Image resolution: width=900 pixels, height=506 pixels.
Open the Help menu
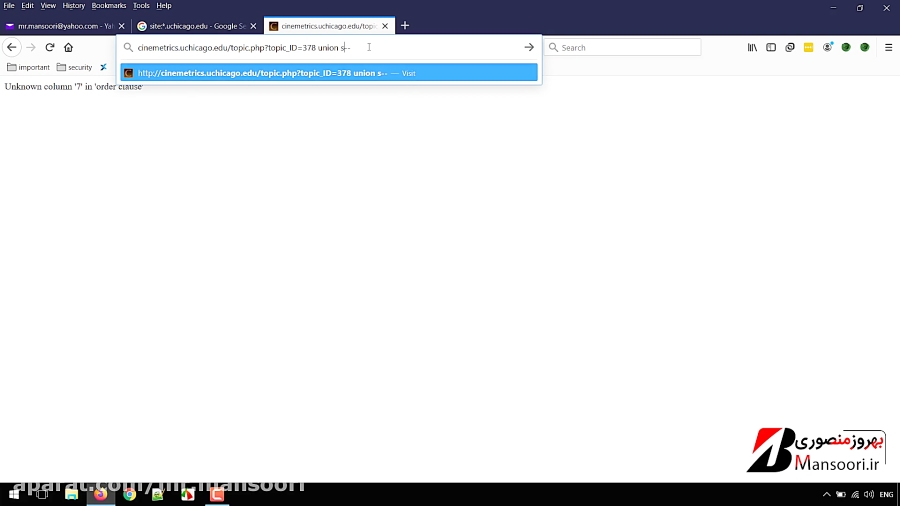point(164,6)
